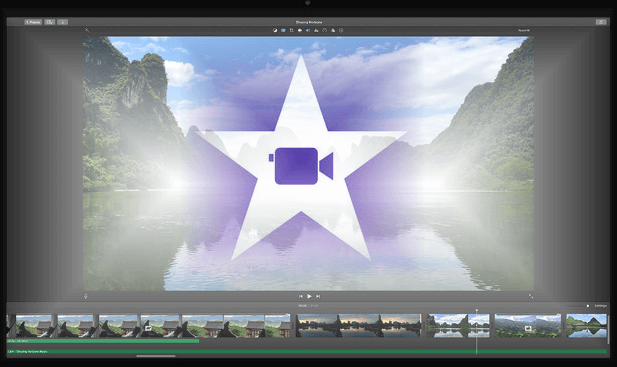
Task: Go back with the Projects button
Action: (33, 22)
